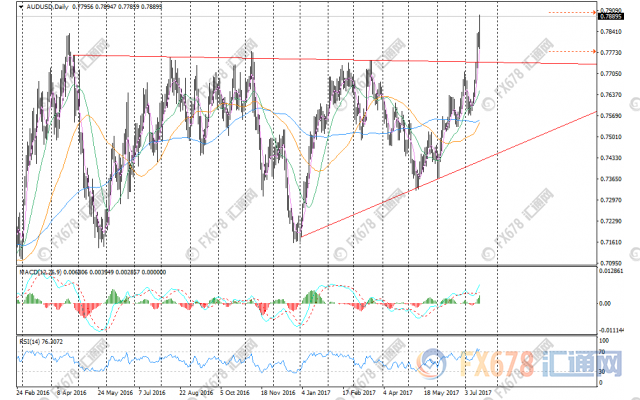Viewport: 640px width, 400px height.
Task: Select the RSI(14) indicator label
Action: (32, 340)
